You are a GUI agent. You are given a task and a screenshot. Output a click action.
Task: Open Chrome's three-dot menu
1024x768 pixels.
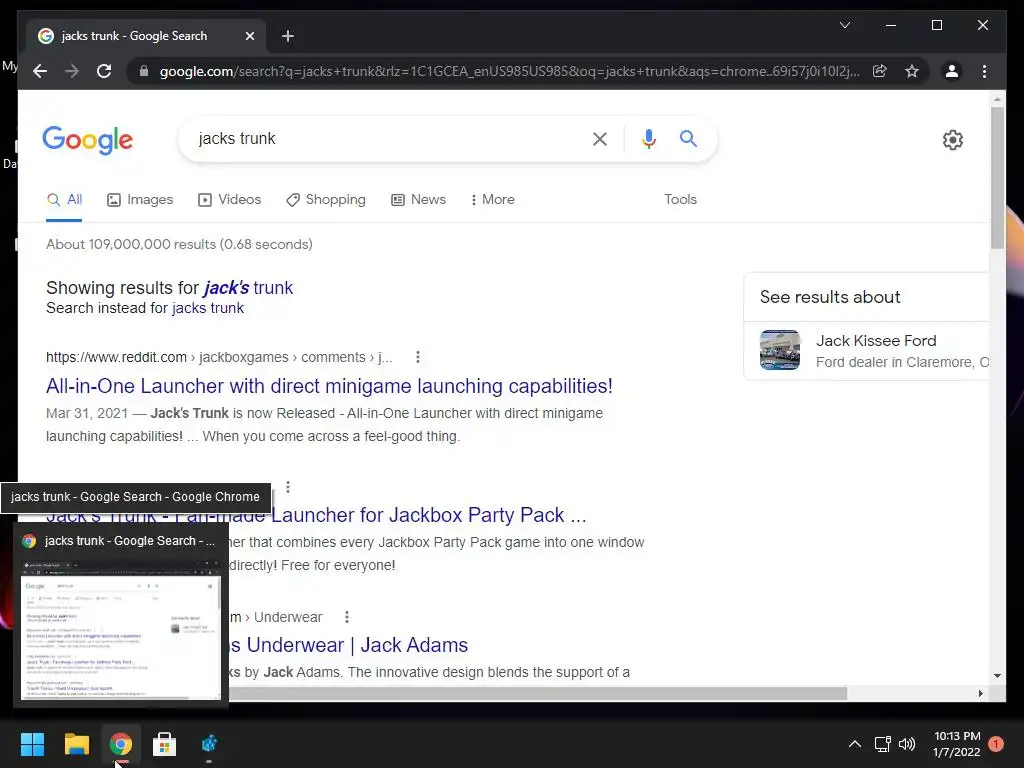(984, 71)
